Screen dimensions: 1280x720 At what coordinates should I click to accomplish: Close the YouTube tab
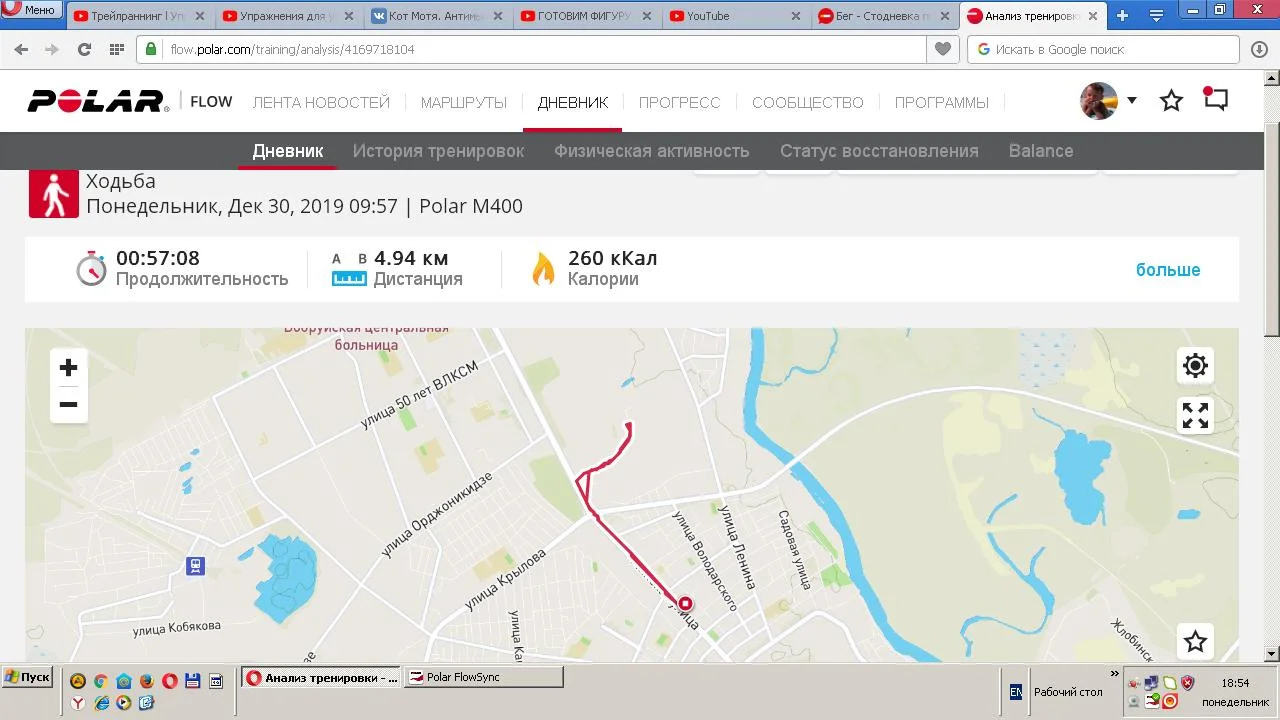796,16
